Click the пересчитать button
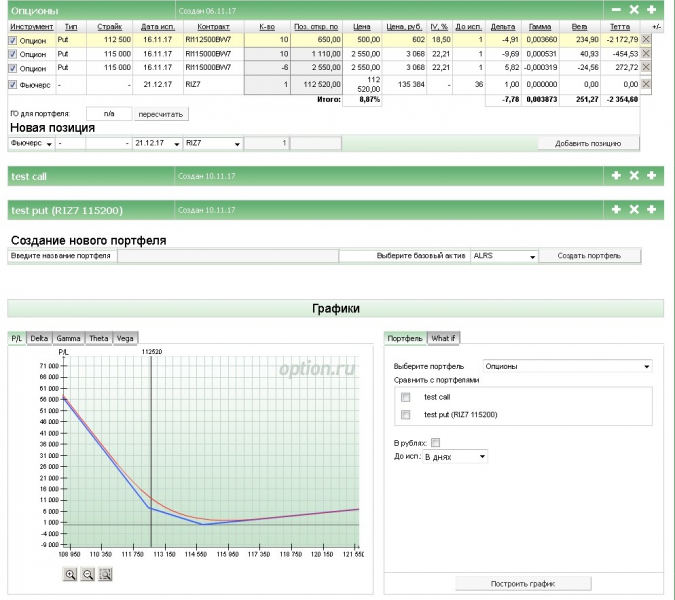This screenshot has width=675, height=600. (161, 114)
